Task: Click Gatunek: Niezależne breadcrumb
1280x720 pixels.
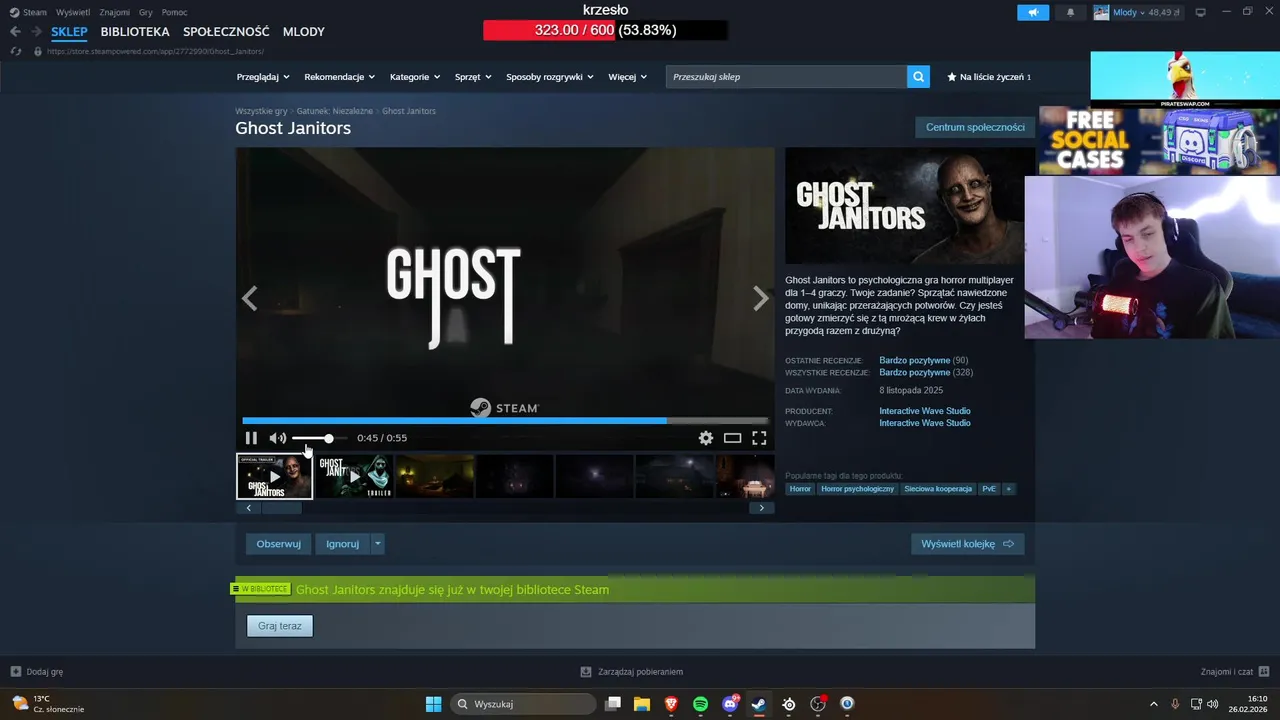Action: (x=335, y=111)
